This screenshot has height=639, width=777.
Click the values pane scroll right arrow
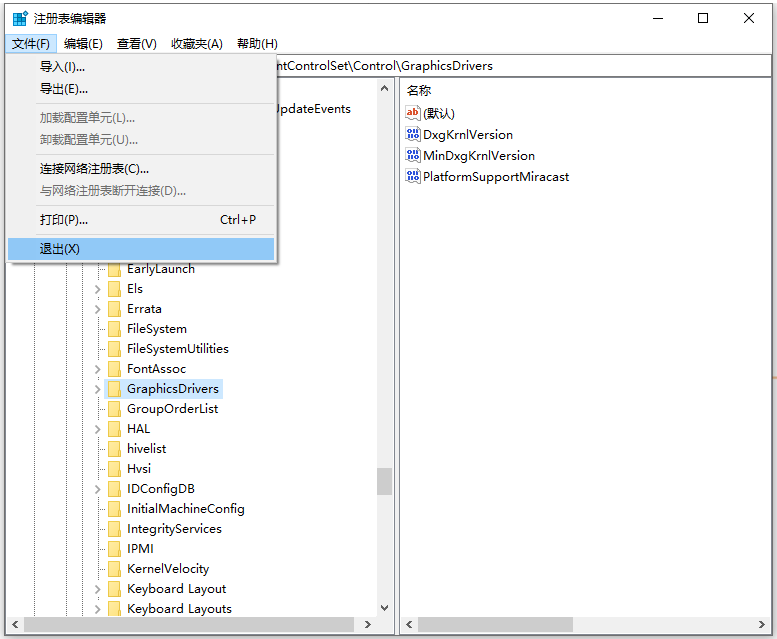coord(762,625)
